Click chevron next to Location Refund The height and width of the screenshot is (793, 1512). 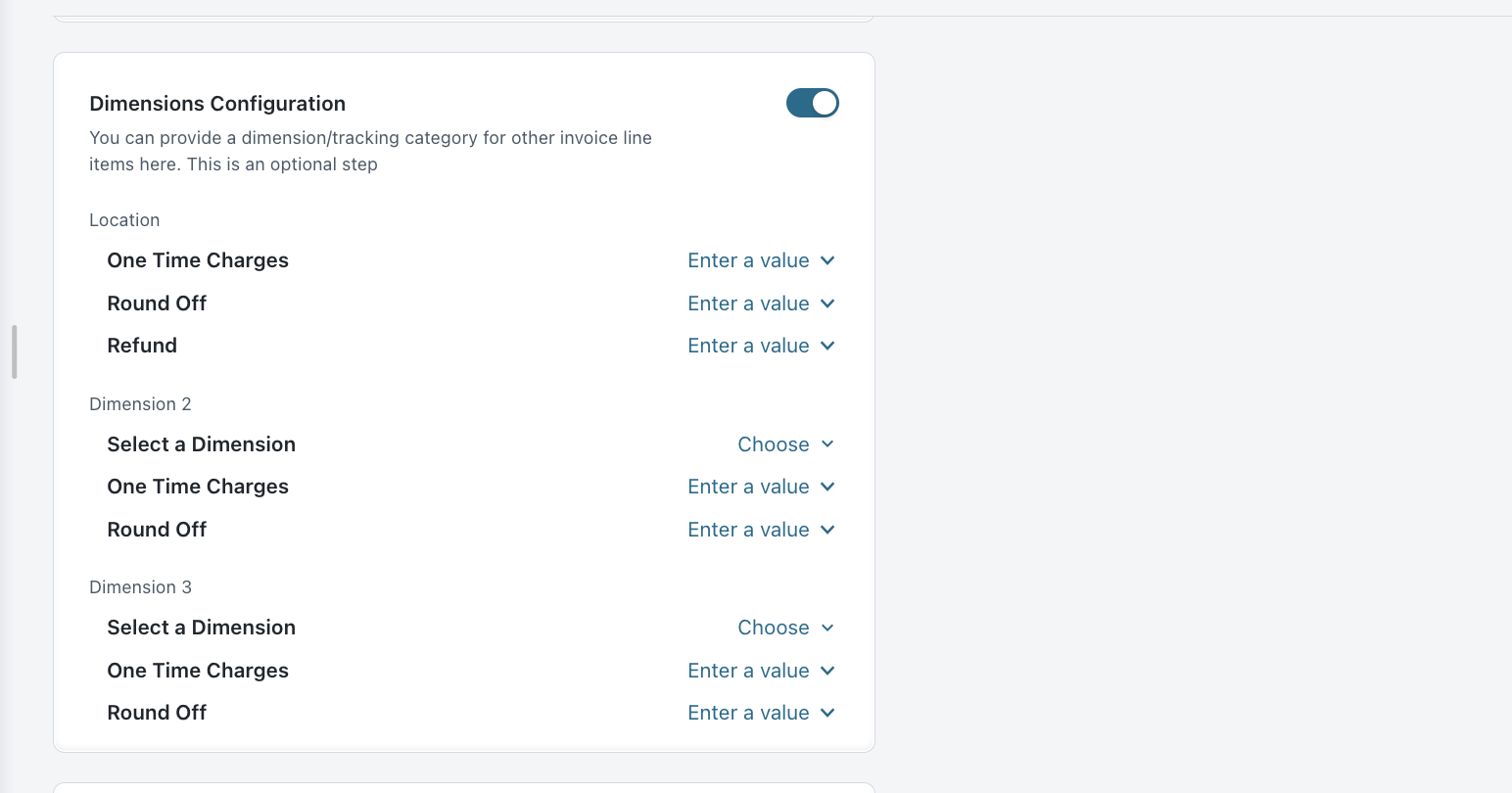[x=827, y=346]
